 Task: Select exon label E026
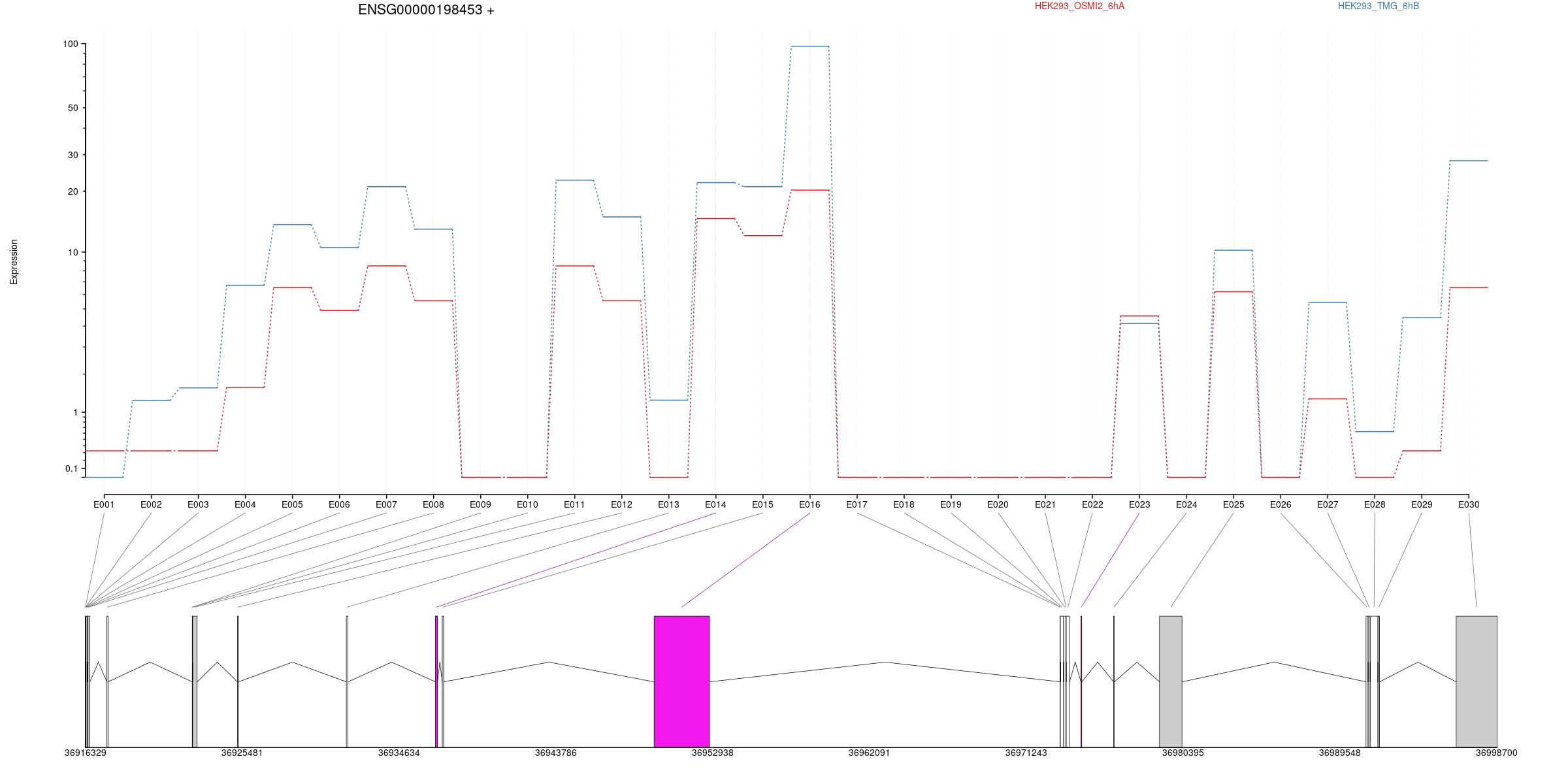pos(1281,504)
